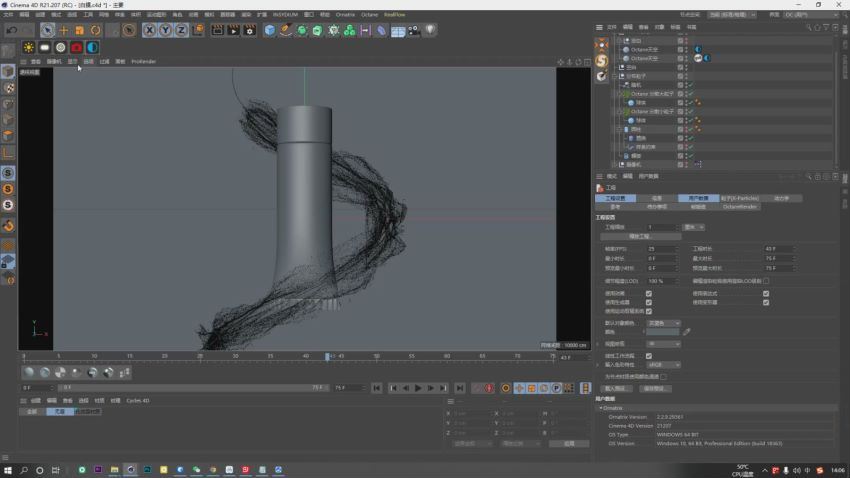Click the default color swatch field
The width and height of the screenshot is (850, 478).
(x=662, y=332)
